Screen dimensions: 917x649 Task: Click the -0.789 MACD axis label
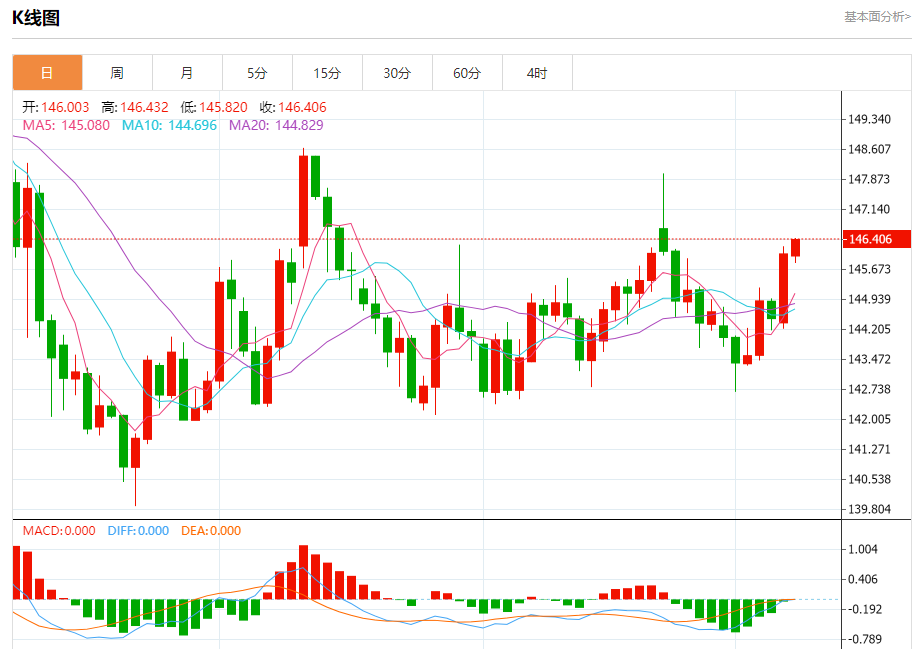point(863,639)
